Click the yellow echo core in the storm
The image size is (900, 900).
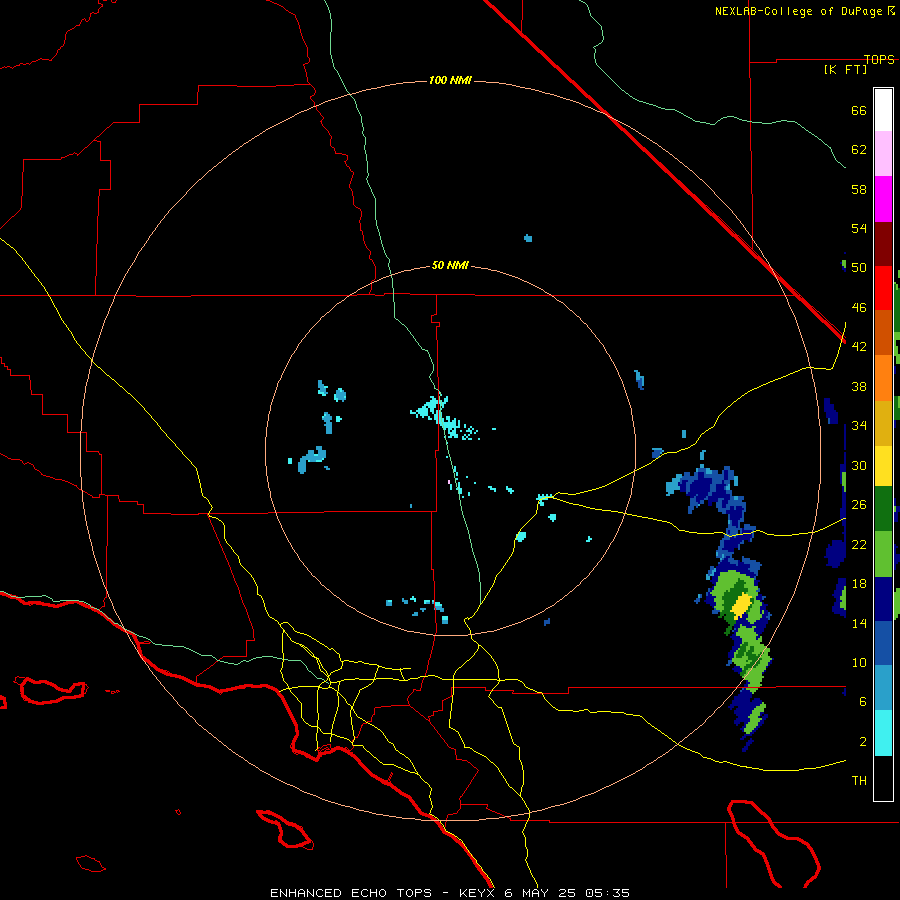click(x=741, y=606)
